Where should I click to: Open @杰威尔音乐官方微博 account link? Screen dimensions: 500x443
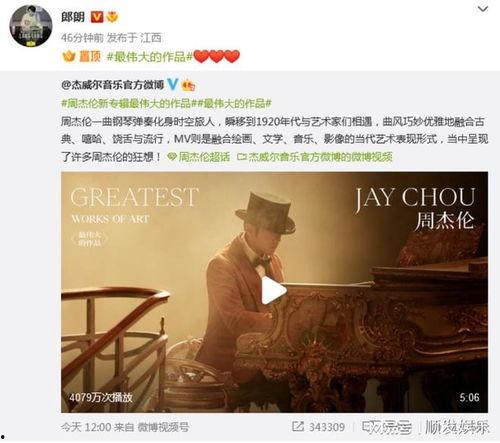click(x=113, y=85)
